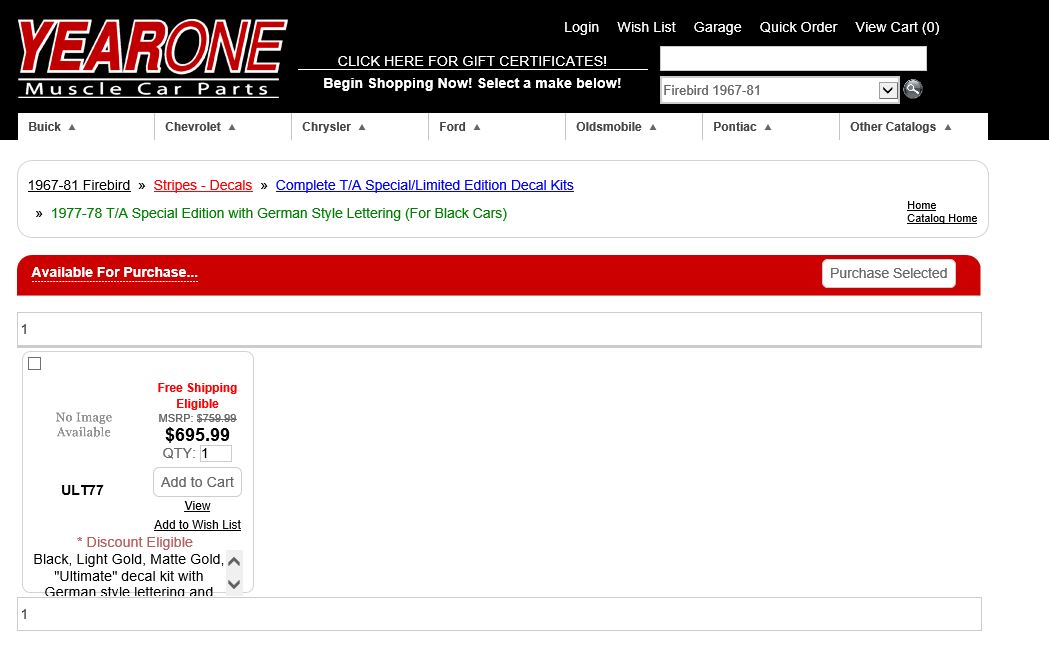Click the YearOne Muscle Car Parts logo
Image resolution: width=1049 pixels, height=661 pixels.
[153, 59]
